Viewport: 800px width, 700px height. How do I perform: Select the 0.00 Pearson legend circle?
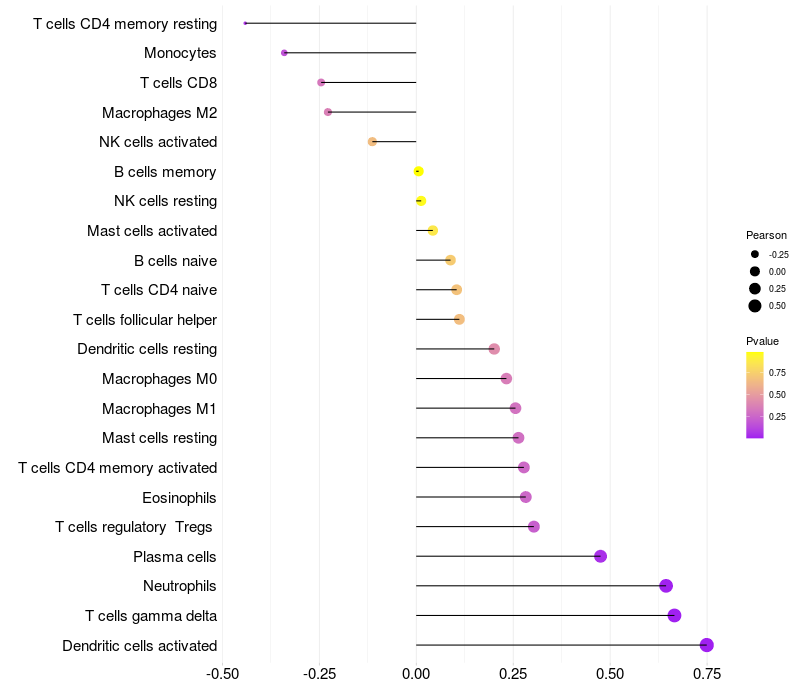tap(755, 271)
